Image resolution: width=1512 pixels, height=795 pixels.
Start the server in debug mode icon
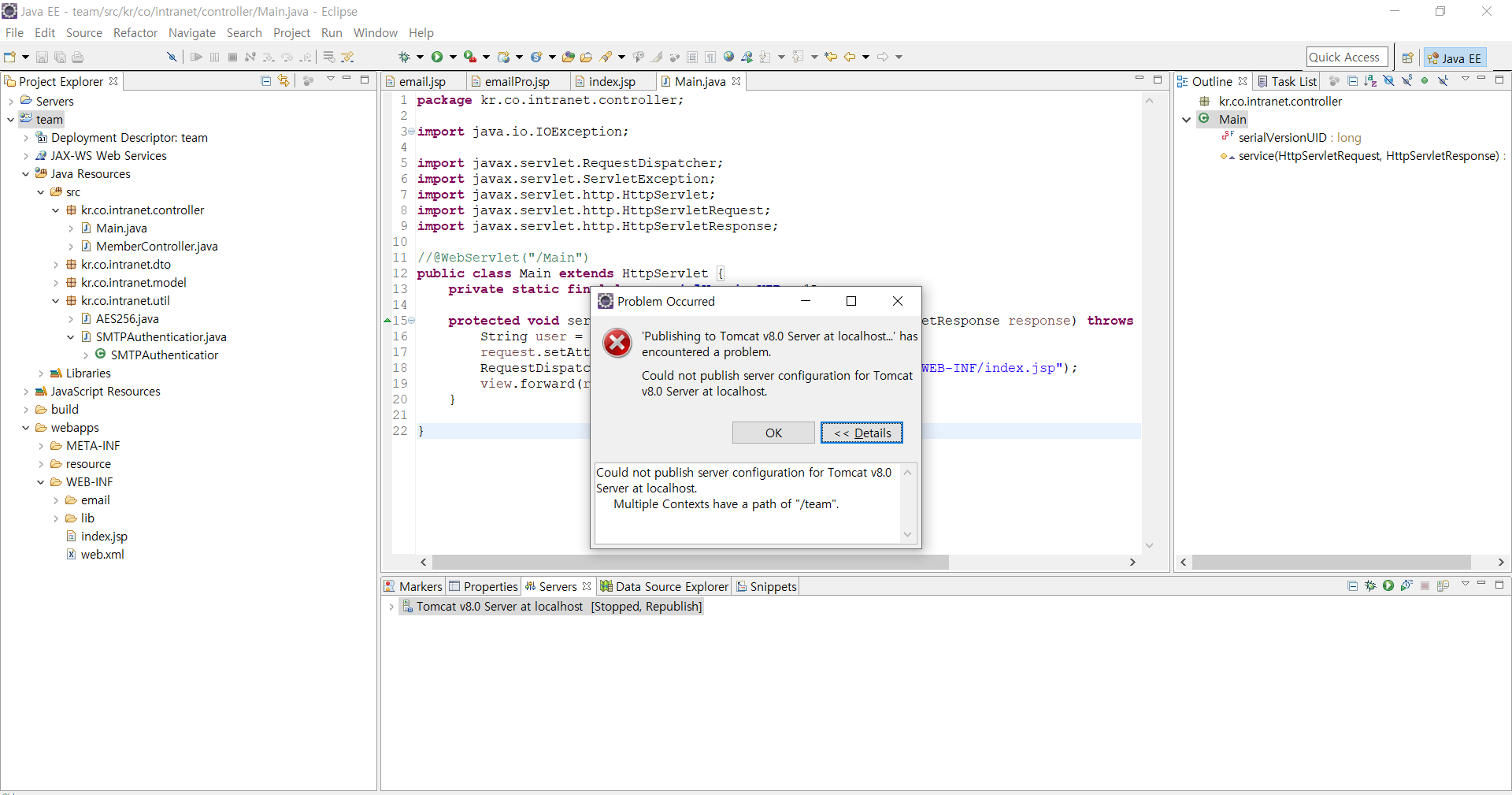click(x=1370, y=585)
